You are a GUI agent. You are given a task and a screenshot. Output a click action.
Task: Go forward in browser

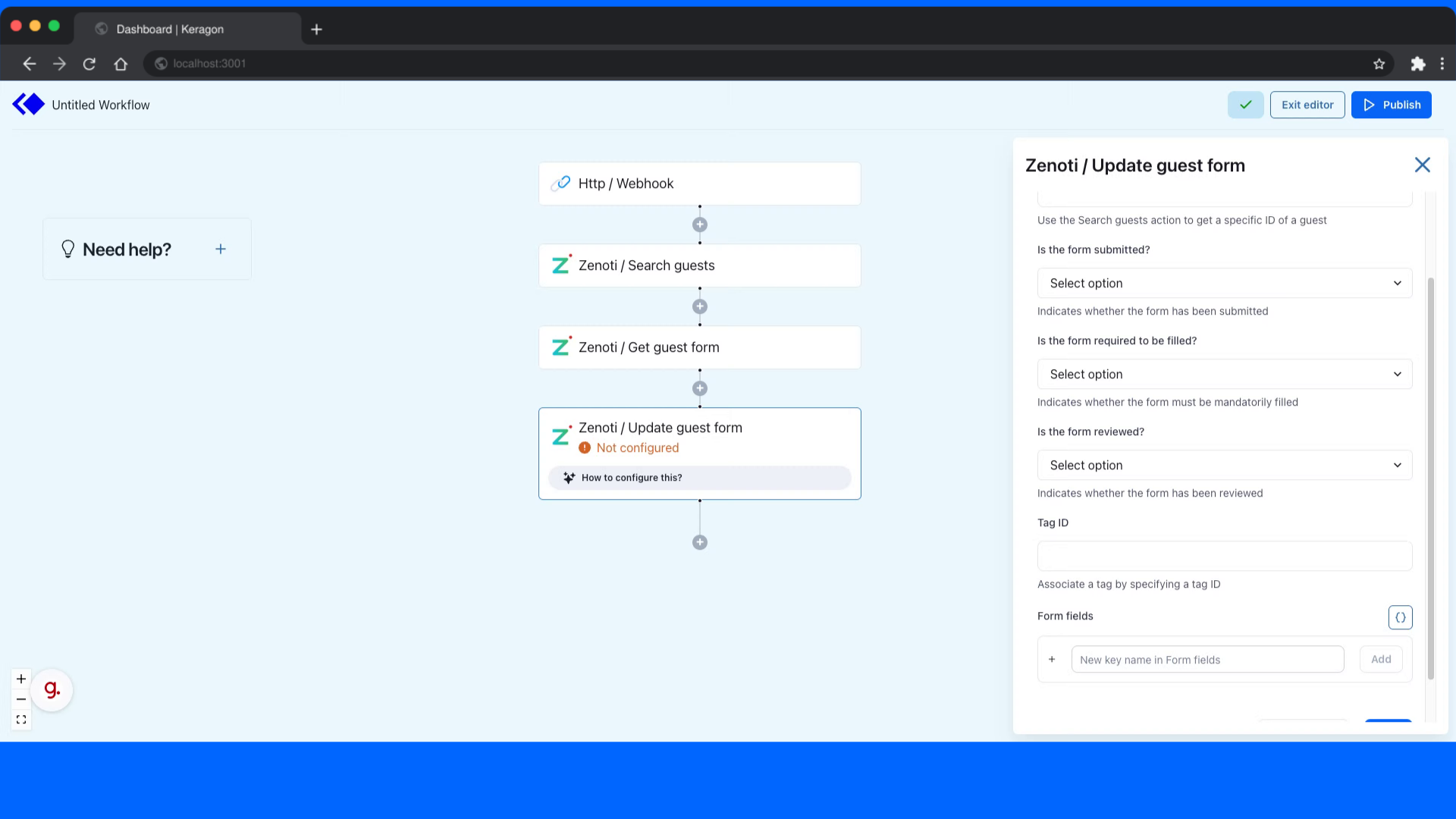[59, 64]
